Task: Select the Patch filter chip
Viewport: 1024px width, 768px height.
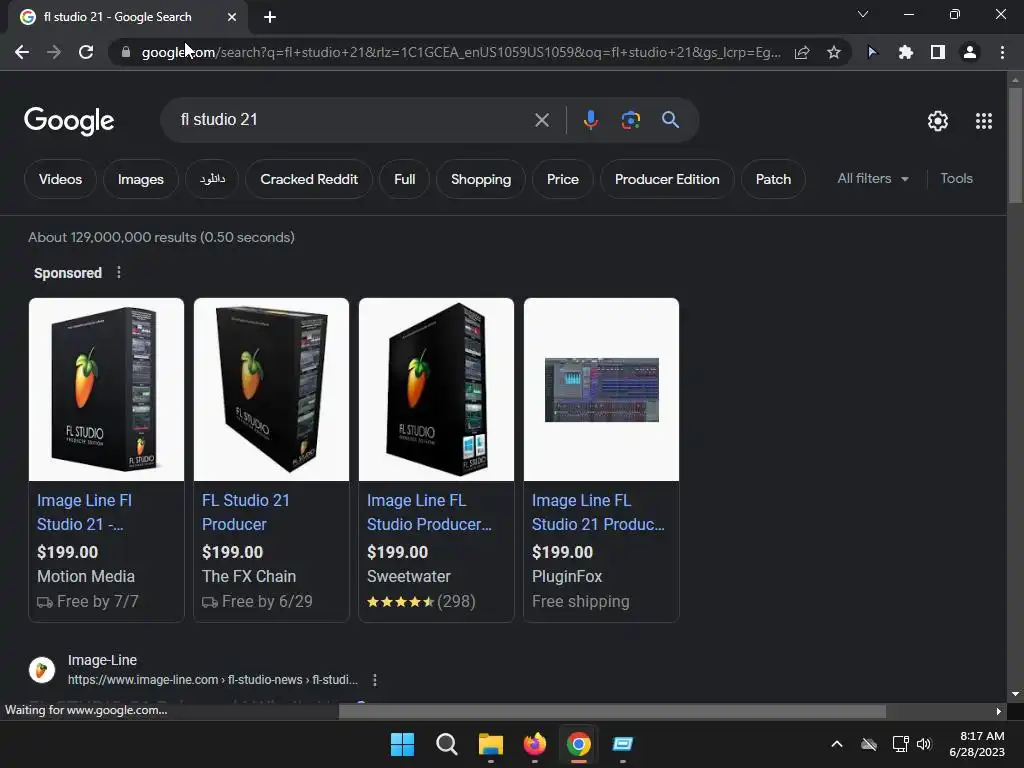Action: coord(773,179)
